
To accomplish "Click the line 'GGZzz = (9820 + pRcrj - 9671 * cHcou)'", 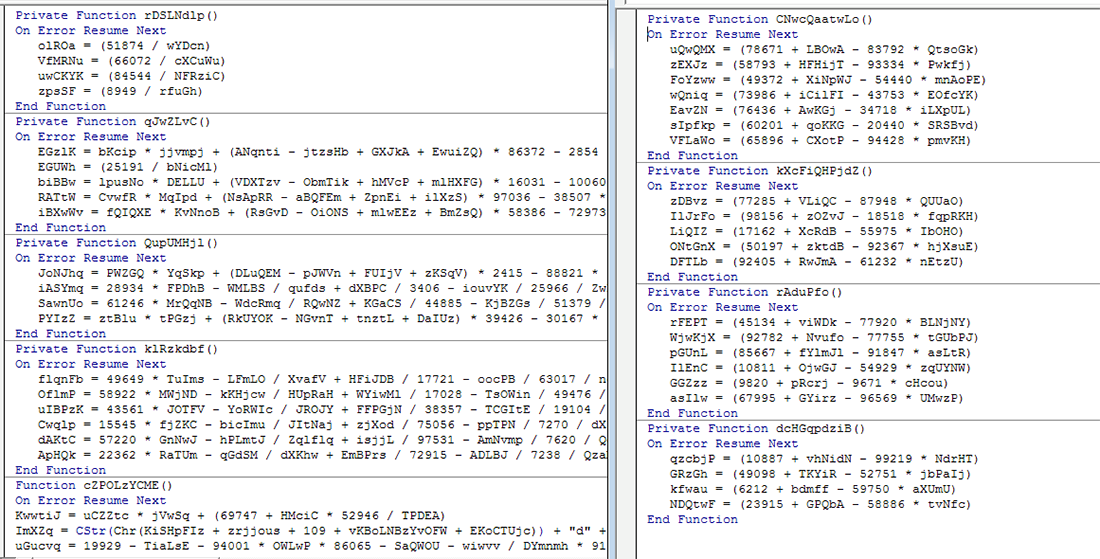I will 809,383.
